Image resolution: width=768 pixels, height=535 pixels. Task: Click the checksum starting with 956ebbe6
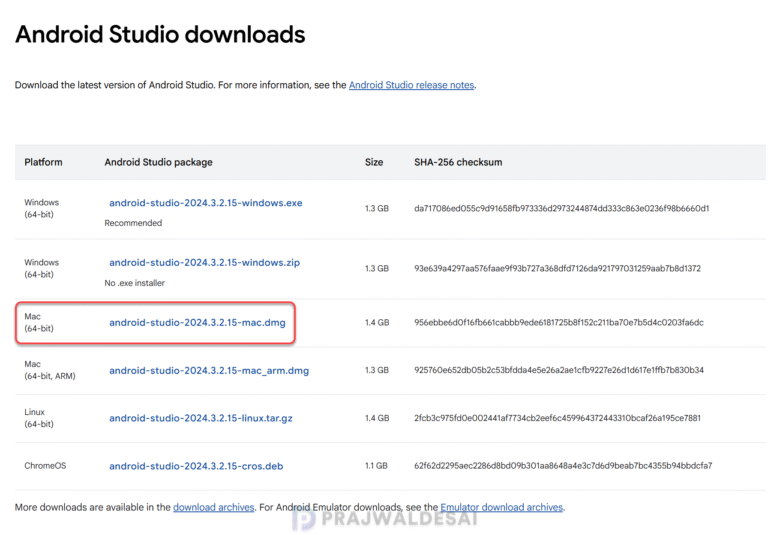tap(559, 323)
